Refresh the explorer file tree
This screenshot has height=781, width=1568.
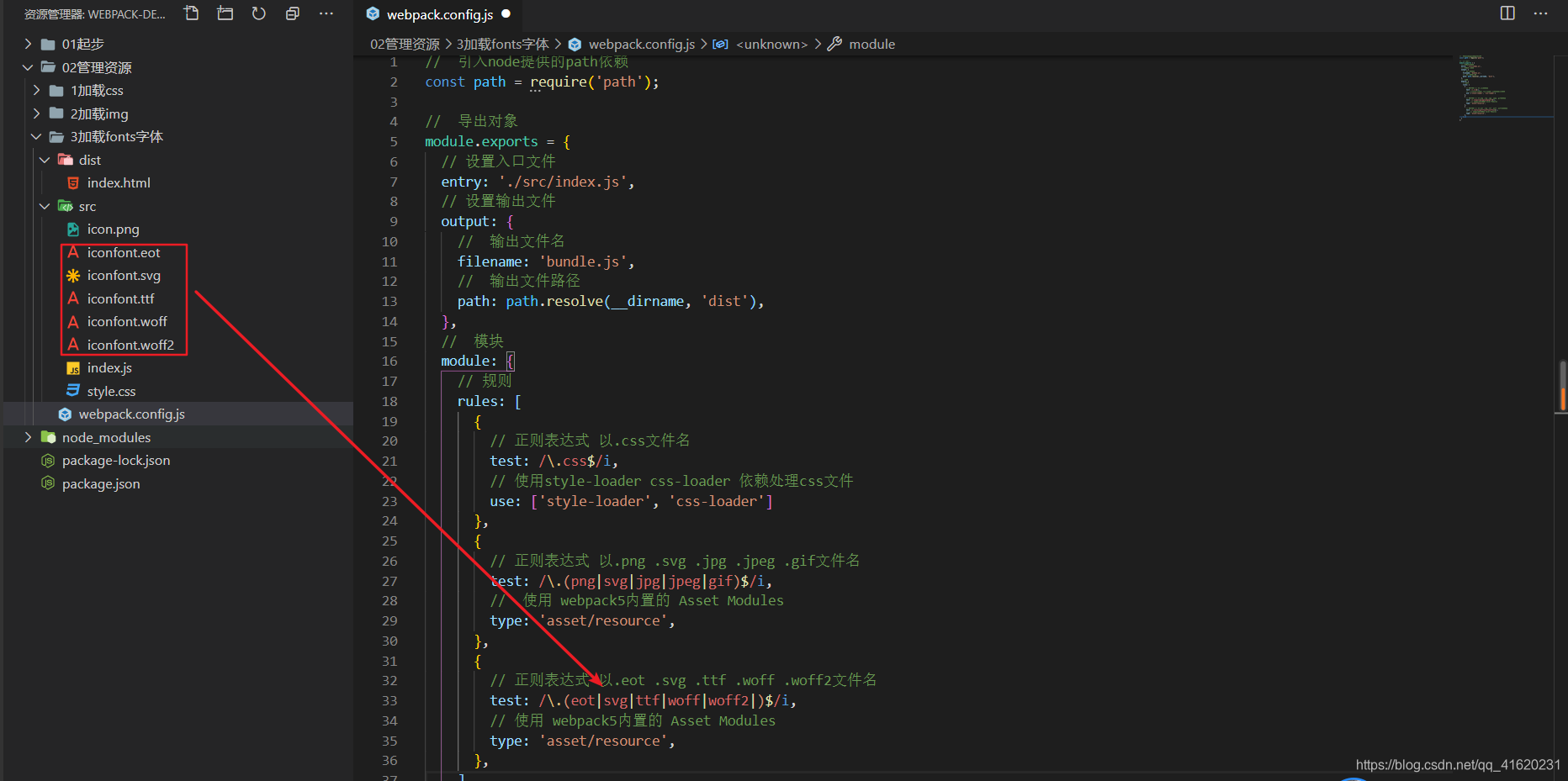point(258,13)
